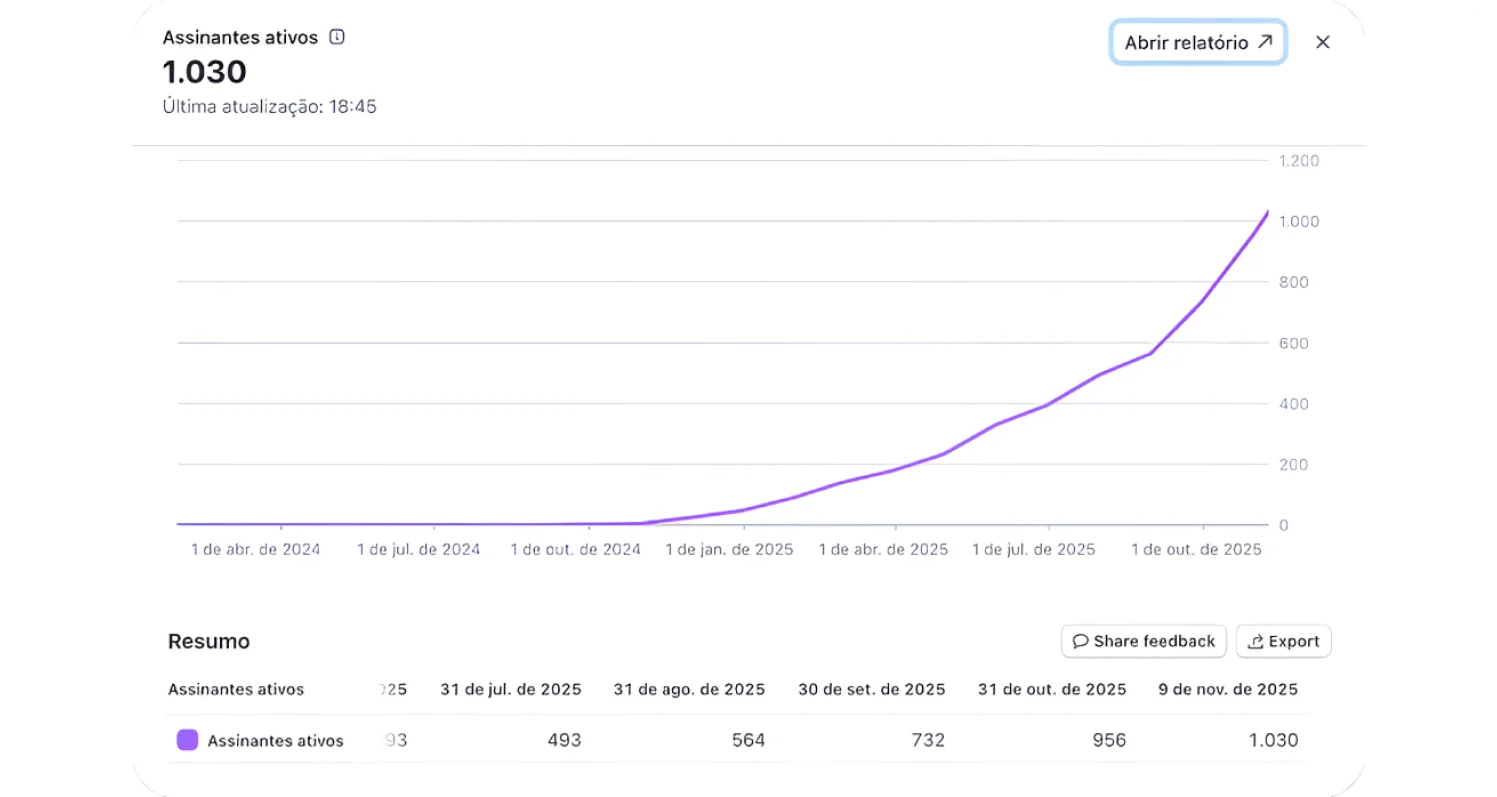Click the 956 value in the summary table
Image resolution: width=1497 pixels, height=797 pixels.
point(1108,740)
